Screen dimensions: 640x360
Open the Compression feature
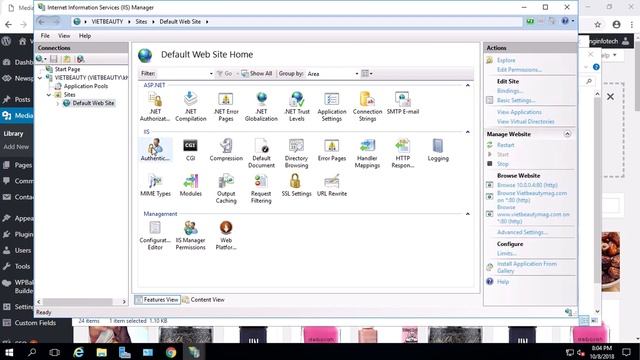coord(226,150)
